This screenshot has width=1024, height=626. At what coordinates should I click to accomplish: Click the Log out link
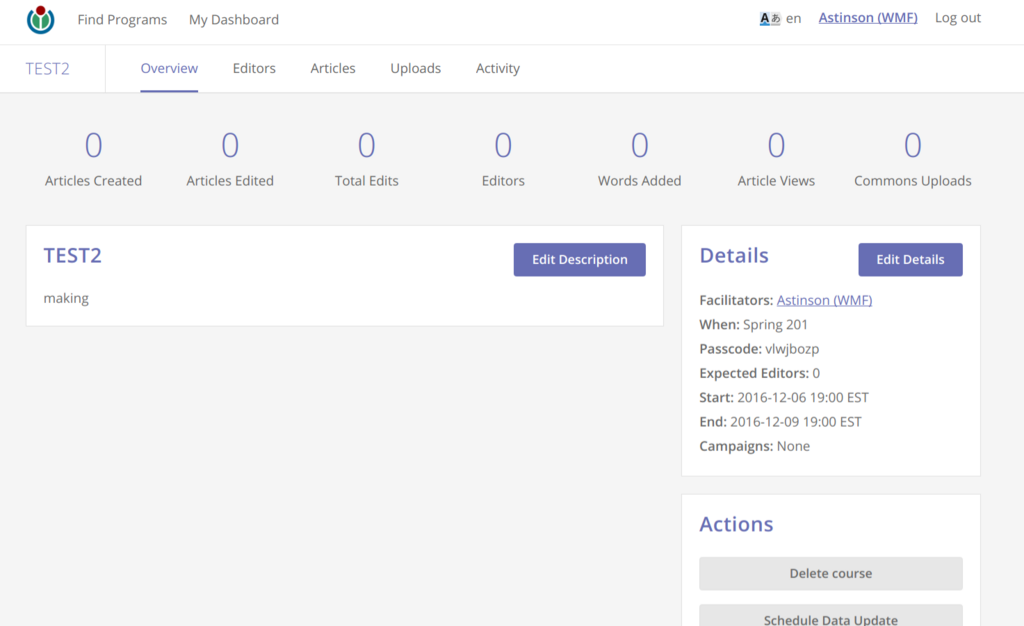coord(957,18)
